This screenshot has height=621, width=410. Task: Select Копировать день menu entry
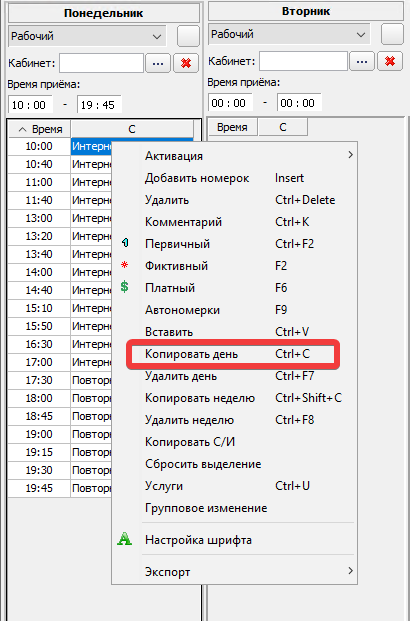coord(233,354)
